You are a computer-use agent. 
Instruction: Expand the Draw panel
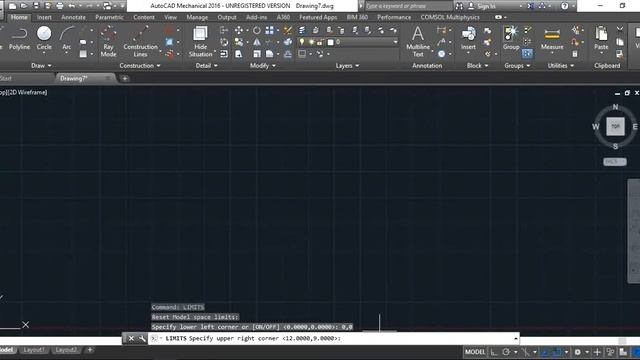coord(41,65)
